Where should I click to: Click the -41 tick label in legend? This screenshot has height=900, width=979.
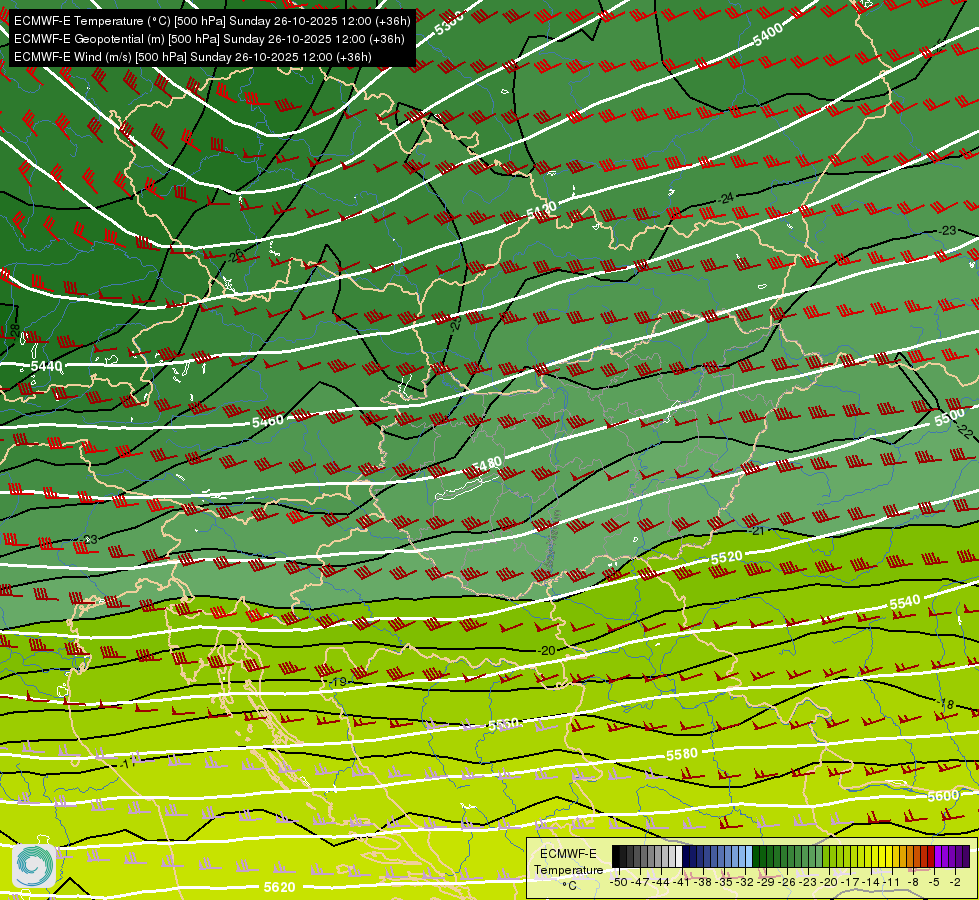(x=682, y=882)
